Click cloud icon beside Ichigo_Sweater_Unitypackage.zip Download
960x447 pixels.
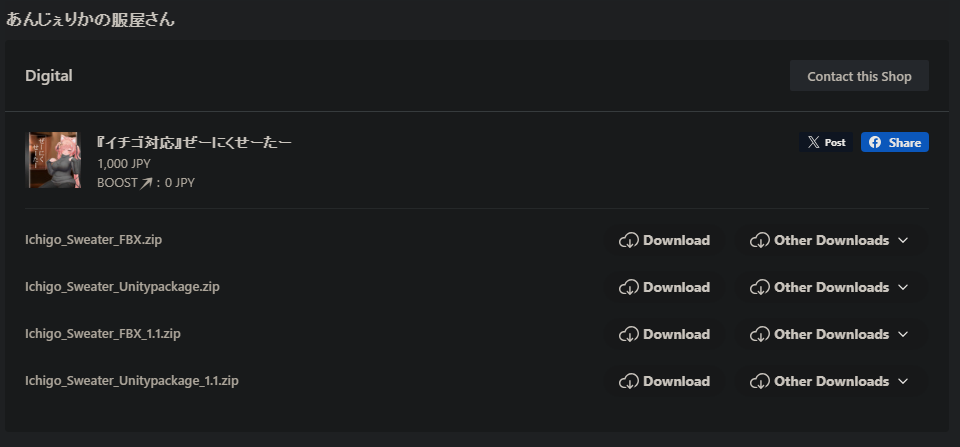click(x=629, y=288)
